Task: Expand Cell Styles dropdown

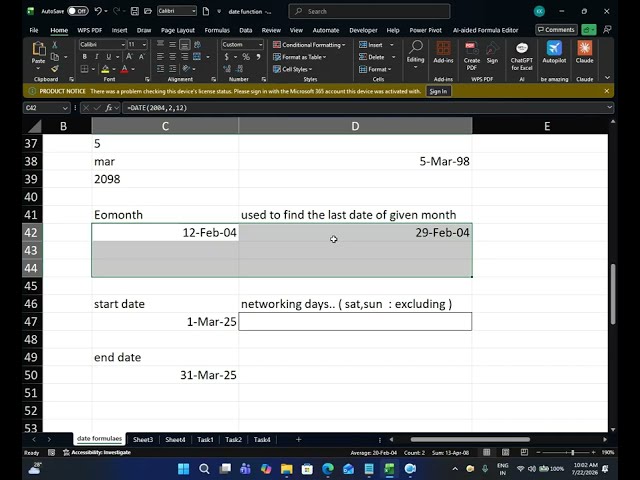Action: point(292,69)
